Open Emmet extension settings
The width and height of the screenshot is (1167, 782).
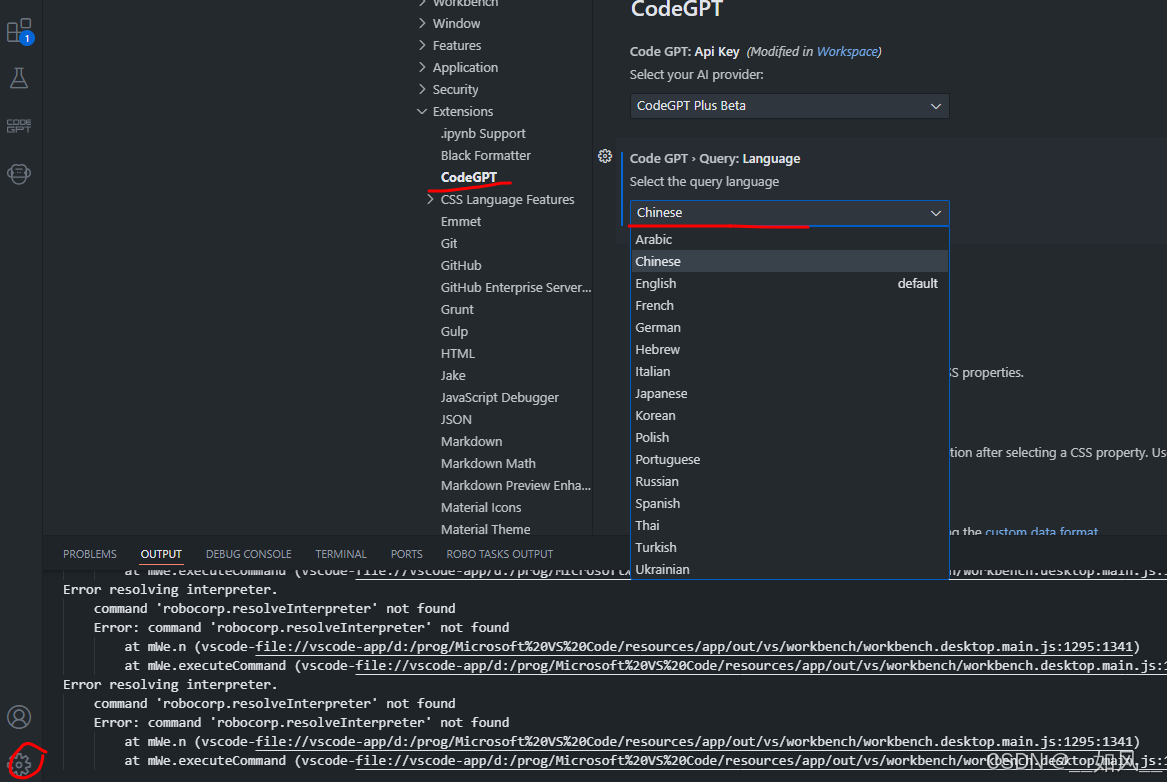pos(461,222)
